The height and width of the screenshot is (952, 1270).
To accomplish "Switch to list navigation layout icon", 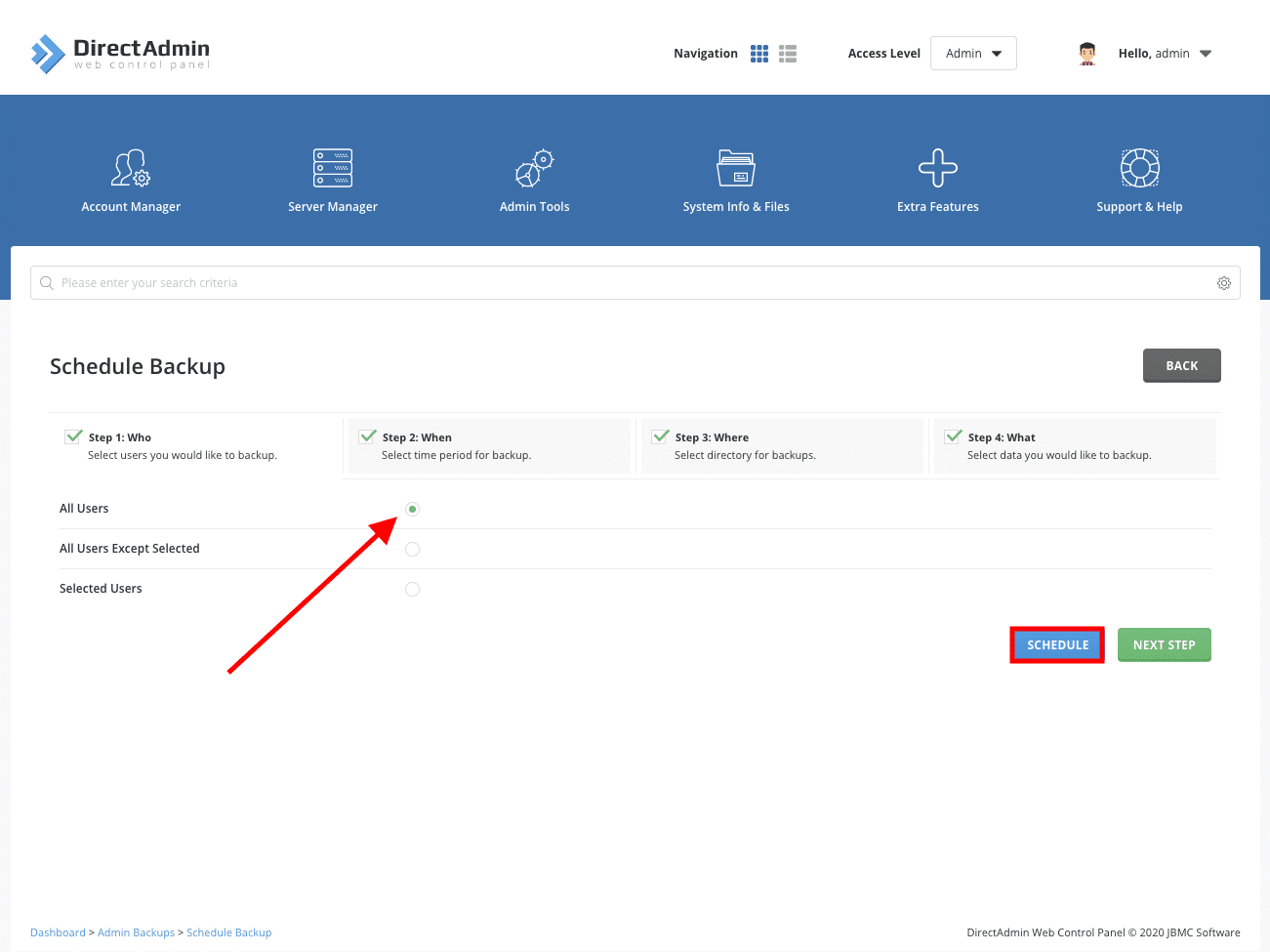I will 788,54.
